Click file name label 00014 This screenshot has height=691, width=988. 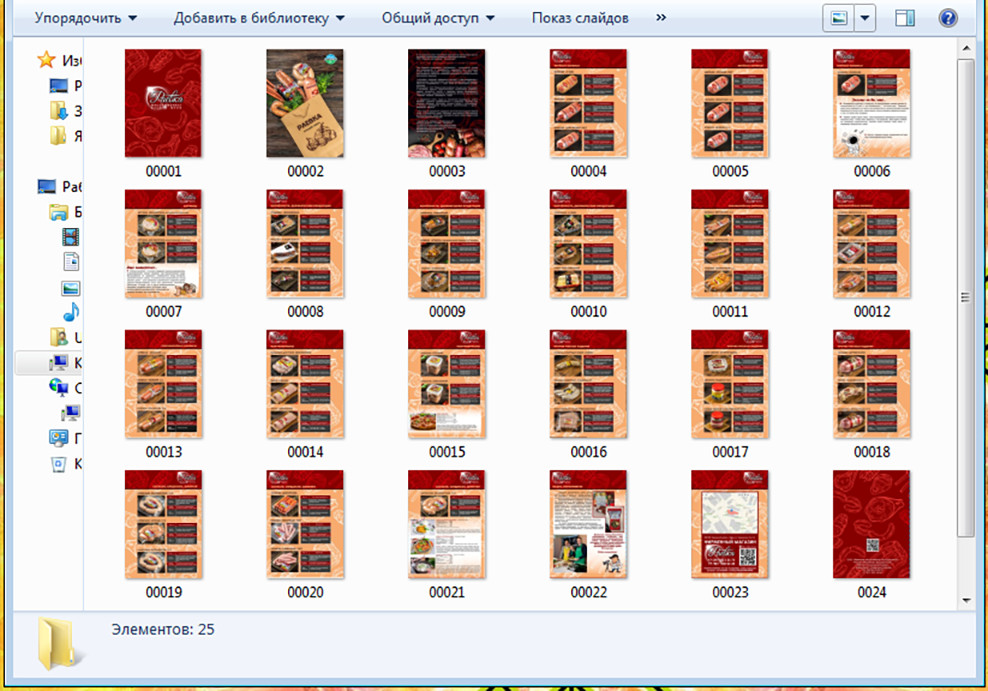coord(305,452)
